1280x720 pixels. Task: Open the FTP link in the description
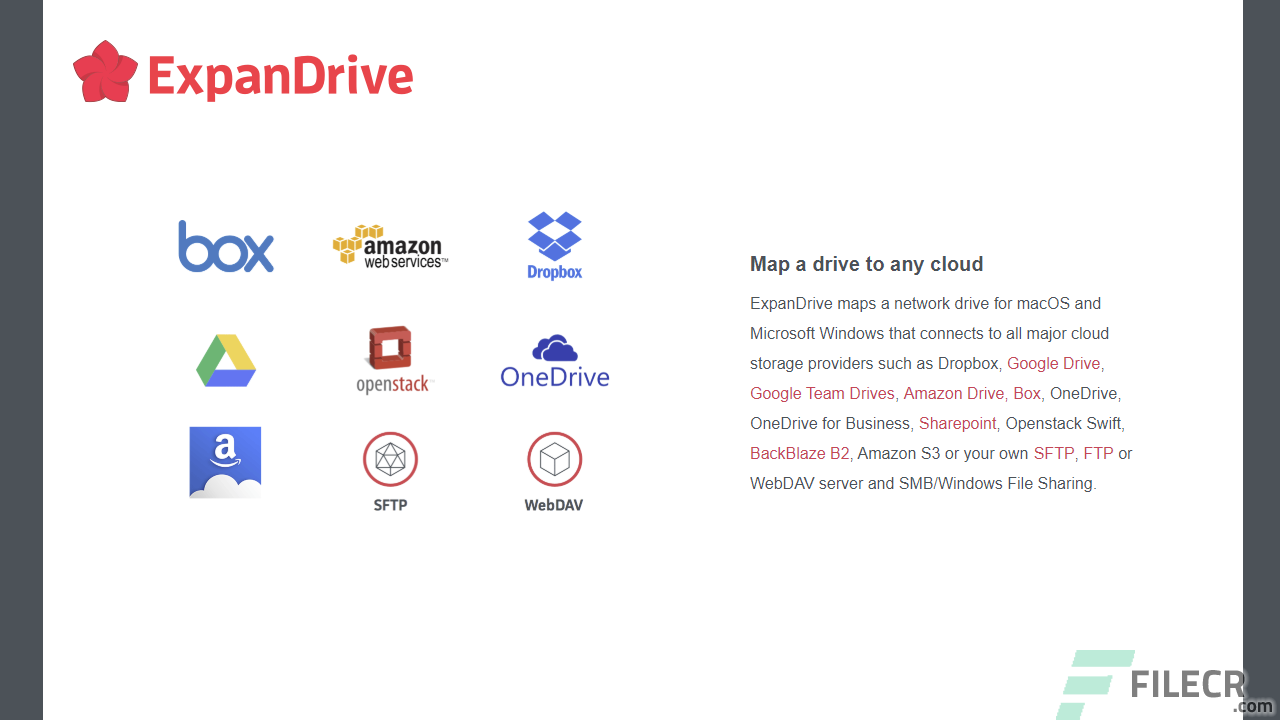coord(1098,454)
